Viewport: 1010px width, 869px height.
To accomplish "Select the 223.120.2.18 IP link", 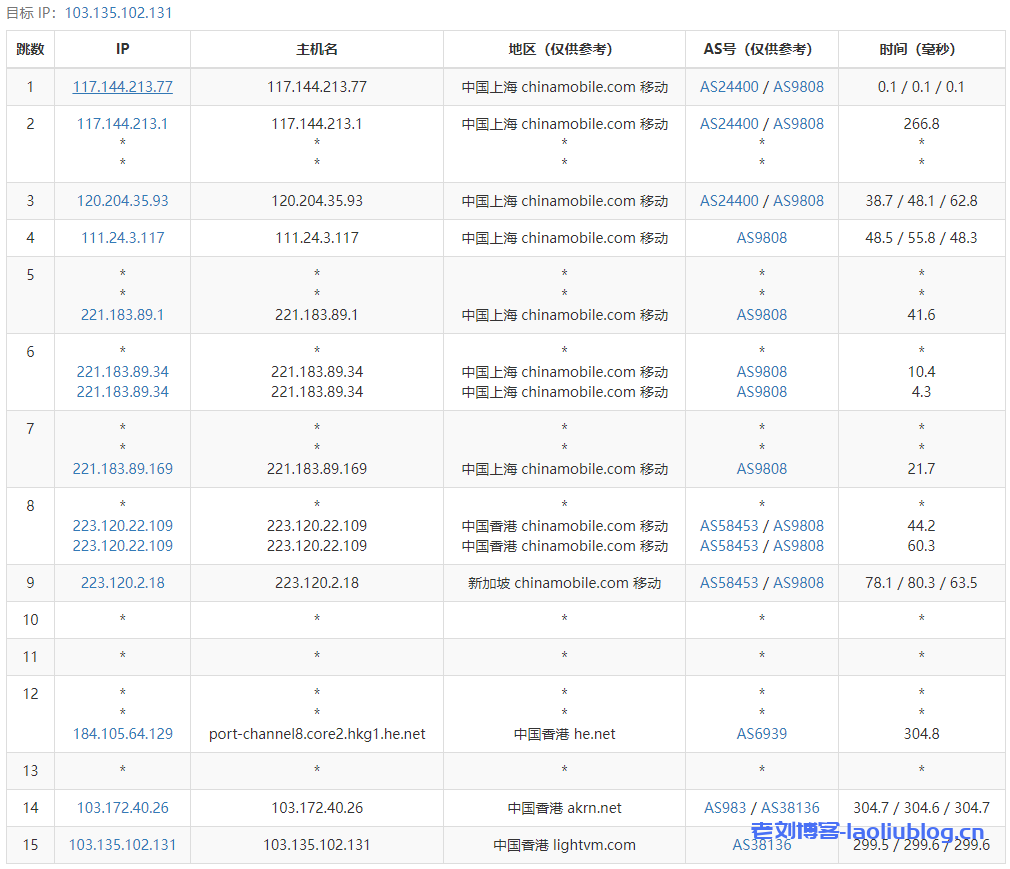I will point(122,583).
